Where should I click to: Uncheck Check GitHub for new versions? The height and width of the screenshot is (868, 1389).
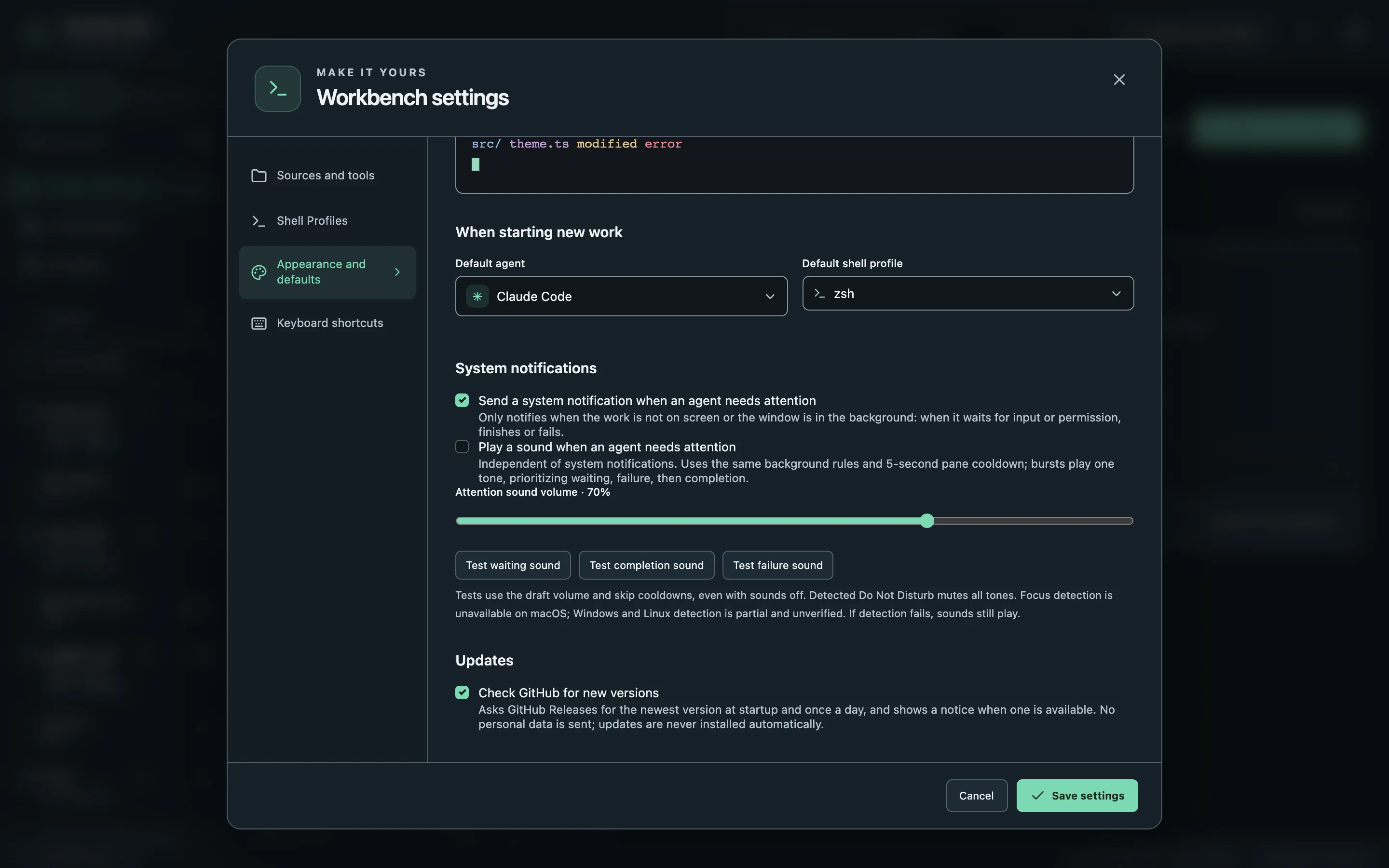(462, 693)
